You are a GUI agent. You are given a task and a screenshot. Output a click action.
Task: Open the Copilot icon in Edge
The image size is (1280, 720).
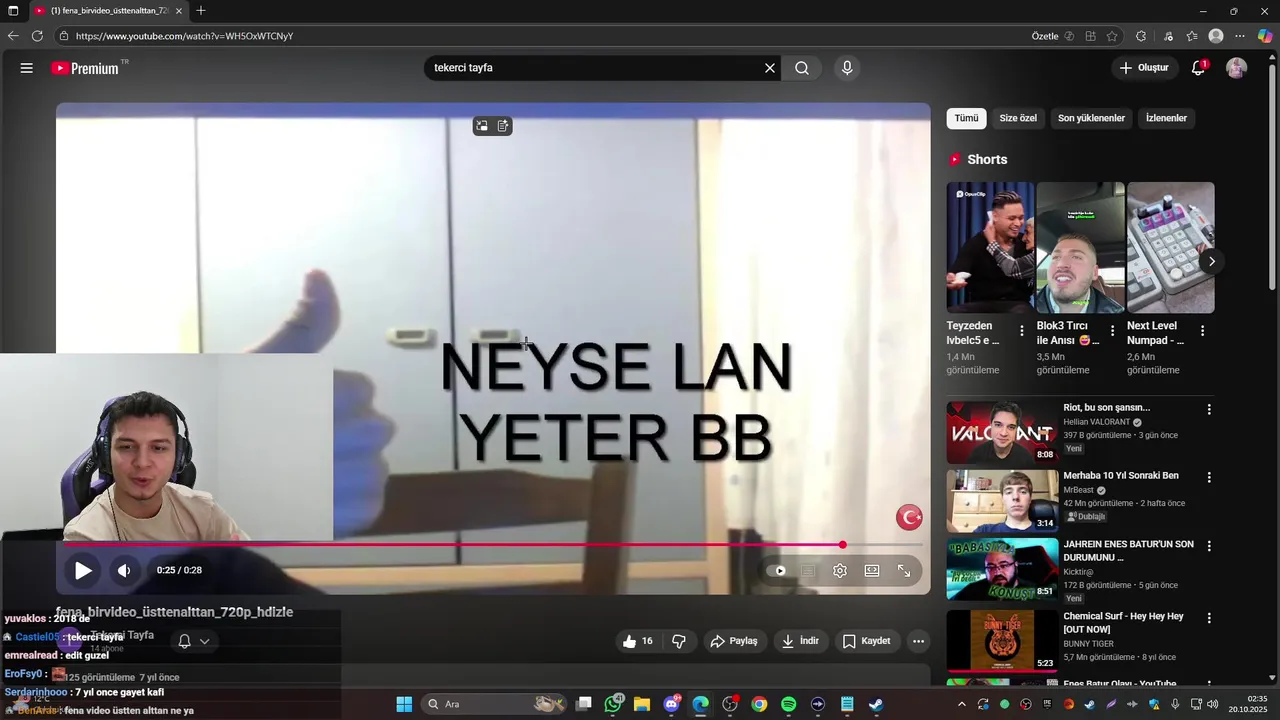point(1265,36)
